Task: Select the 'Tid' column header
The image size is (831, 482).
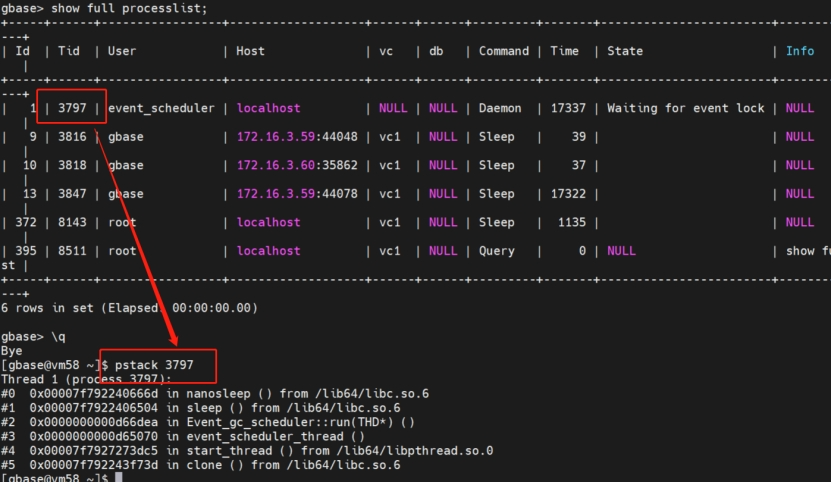Action: [68, 51]
